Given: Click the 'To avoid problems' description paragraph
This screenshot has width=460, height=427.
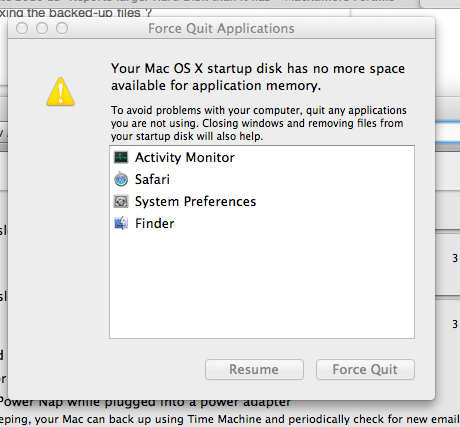Looking at the screenshot, I should click(259, 123).
